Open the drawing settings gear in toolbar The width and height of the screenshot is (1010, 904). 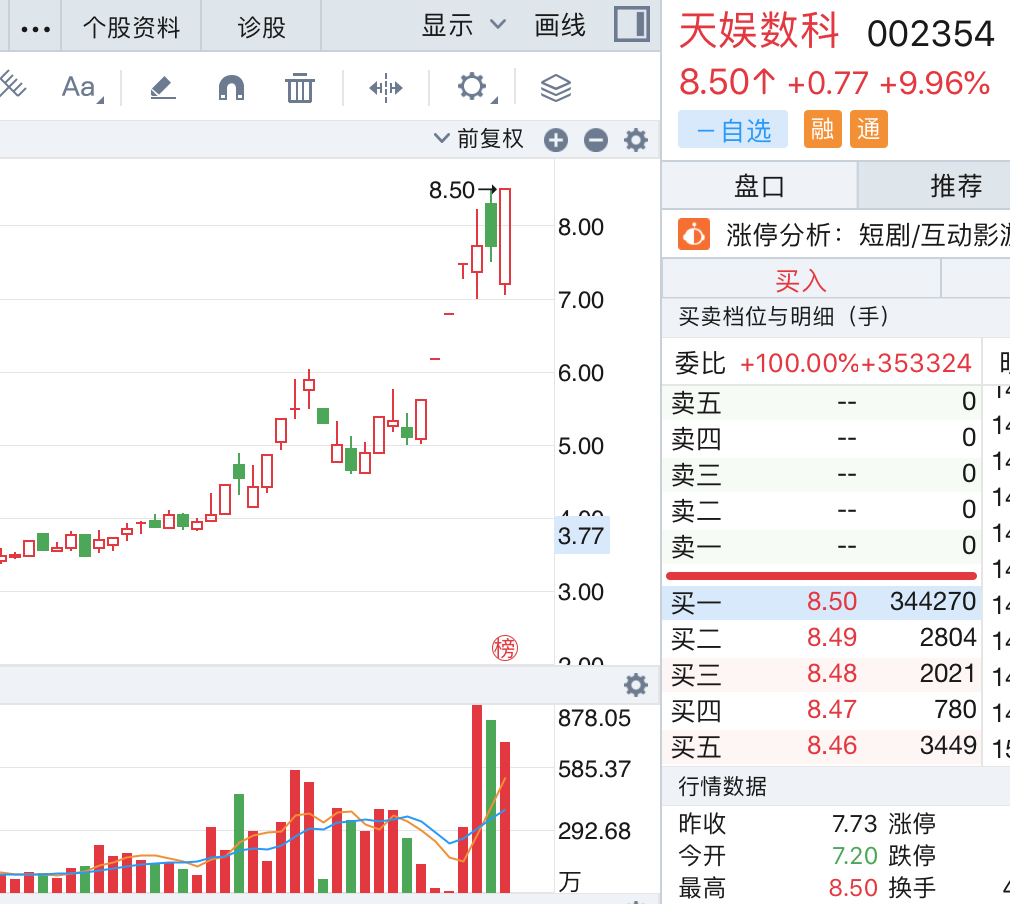click(472, 87)
